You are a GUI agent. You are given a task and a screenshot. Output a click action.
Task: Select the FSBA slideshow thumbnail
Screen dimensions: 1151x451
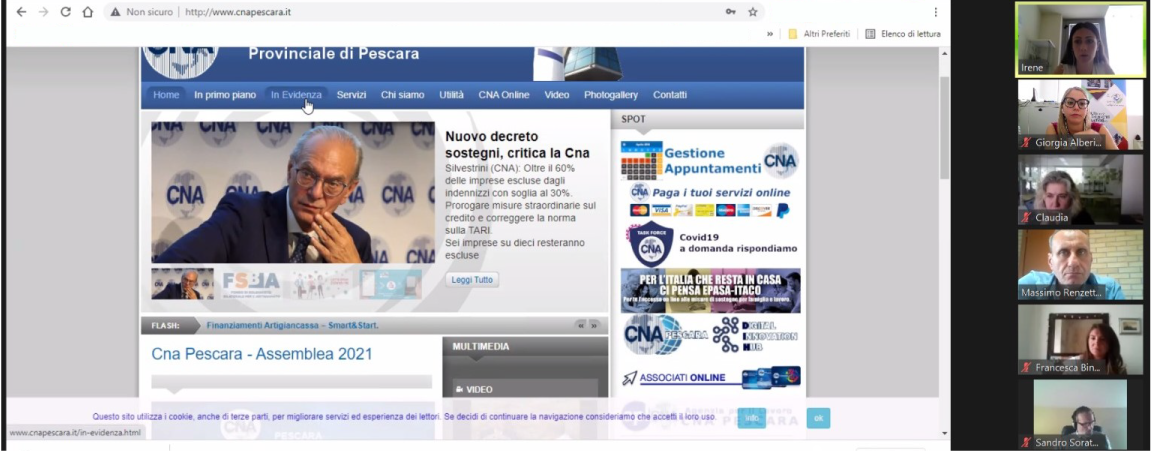pyautogui.click(x=251, y=284)
